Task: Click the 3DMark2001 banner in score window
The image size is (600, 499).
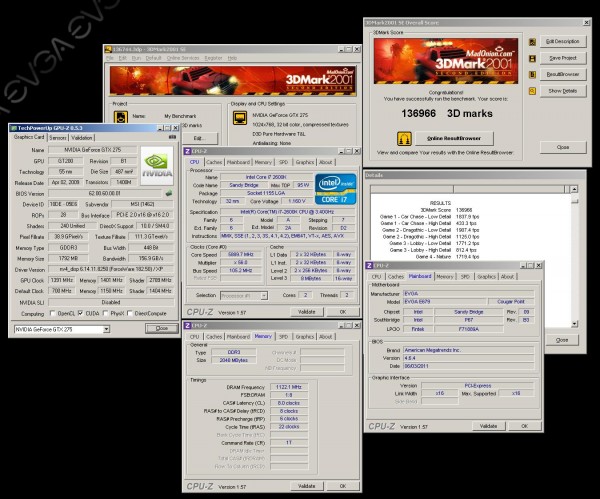Action: point(446,61)
